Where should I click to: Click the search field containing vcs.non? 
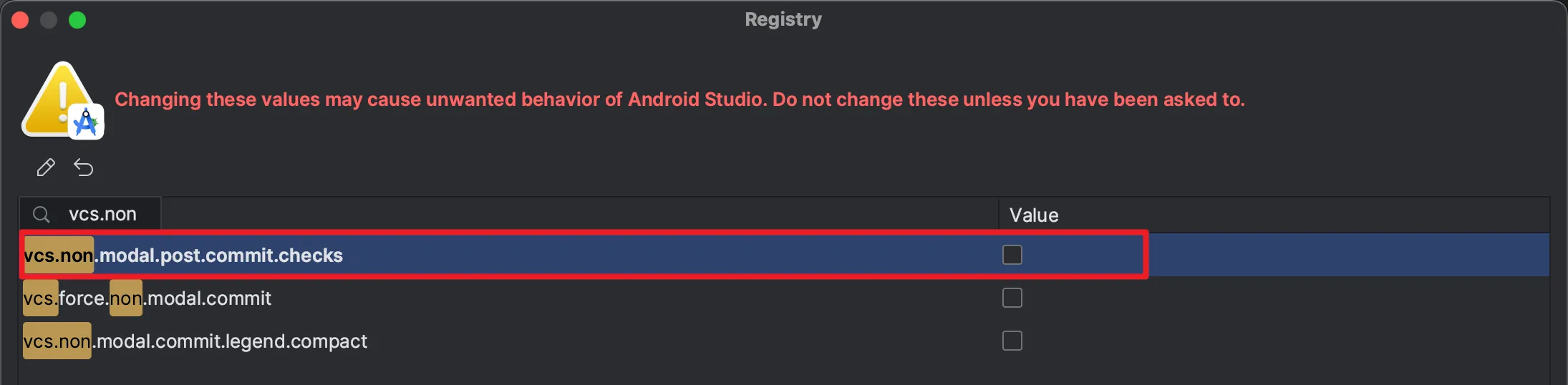click(x=103, y=214)
